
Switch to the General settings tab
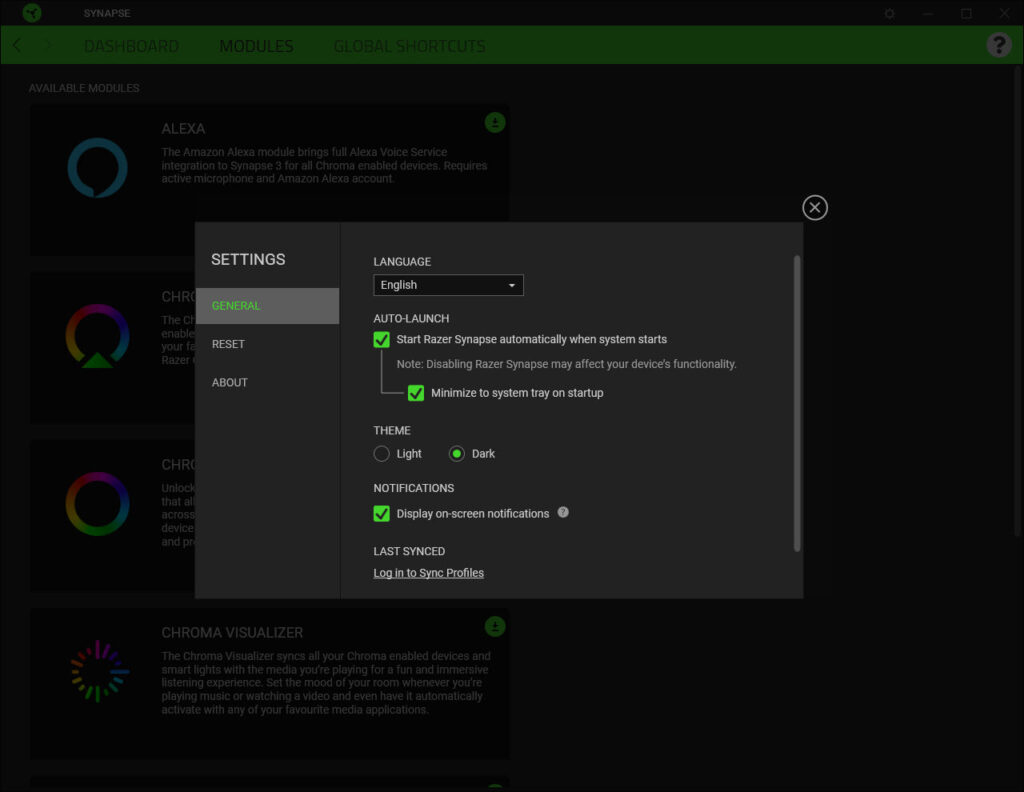tap(267, 306)
